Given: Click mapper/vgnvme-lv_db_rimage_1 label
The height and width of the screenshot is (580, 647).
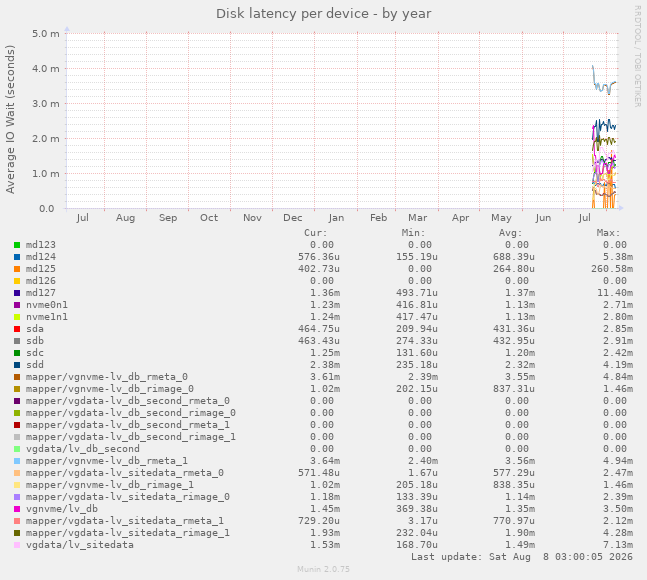Looking at the screenshot, I should (x=110, y=484).
